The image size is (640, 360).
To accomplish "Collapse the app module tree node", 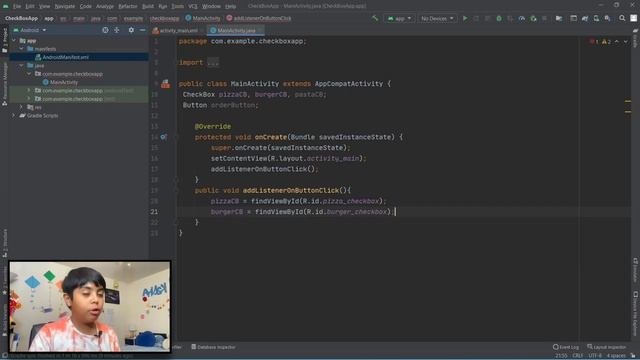I will tap(14, 40).
